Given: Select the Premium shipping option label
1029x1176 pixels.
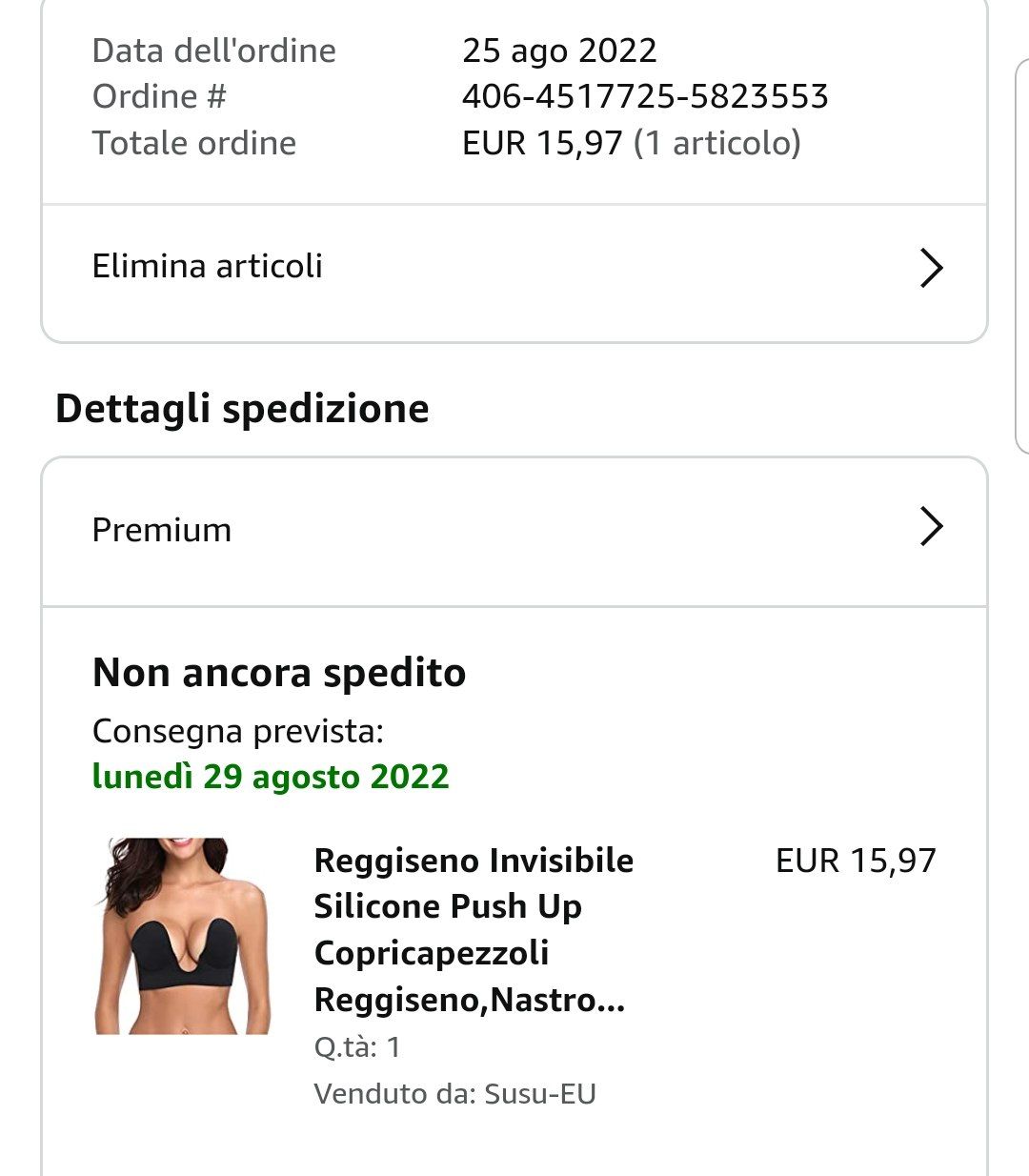Looking at the screenshot, I should pyautogui.click(x=162, y=530).
